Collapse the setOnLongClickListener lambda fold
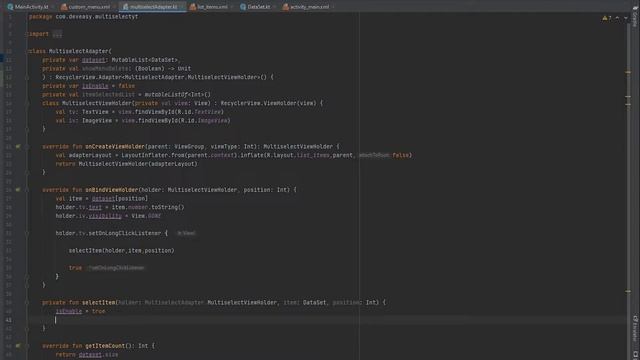 click(27, 233)
